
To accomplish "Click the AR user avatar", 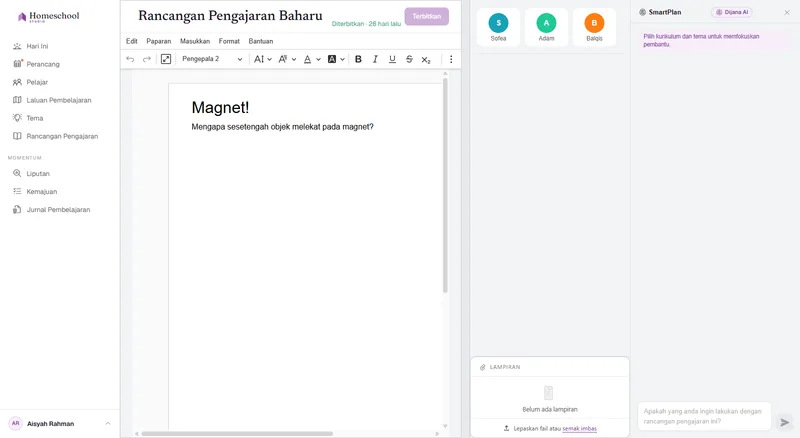I will click(x=16, y=423).
